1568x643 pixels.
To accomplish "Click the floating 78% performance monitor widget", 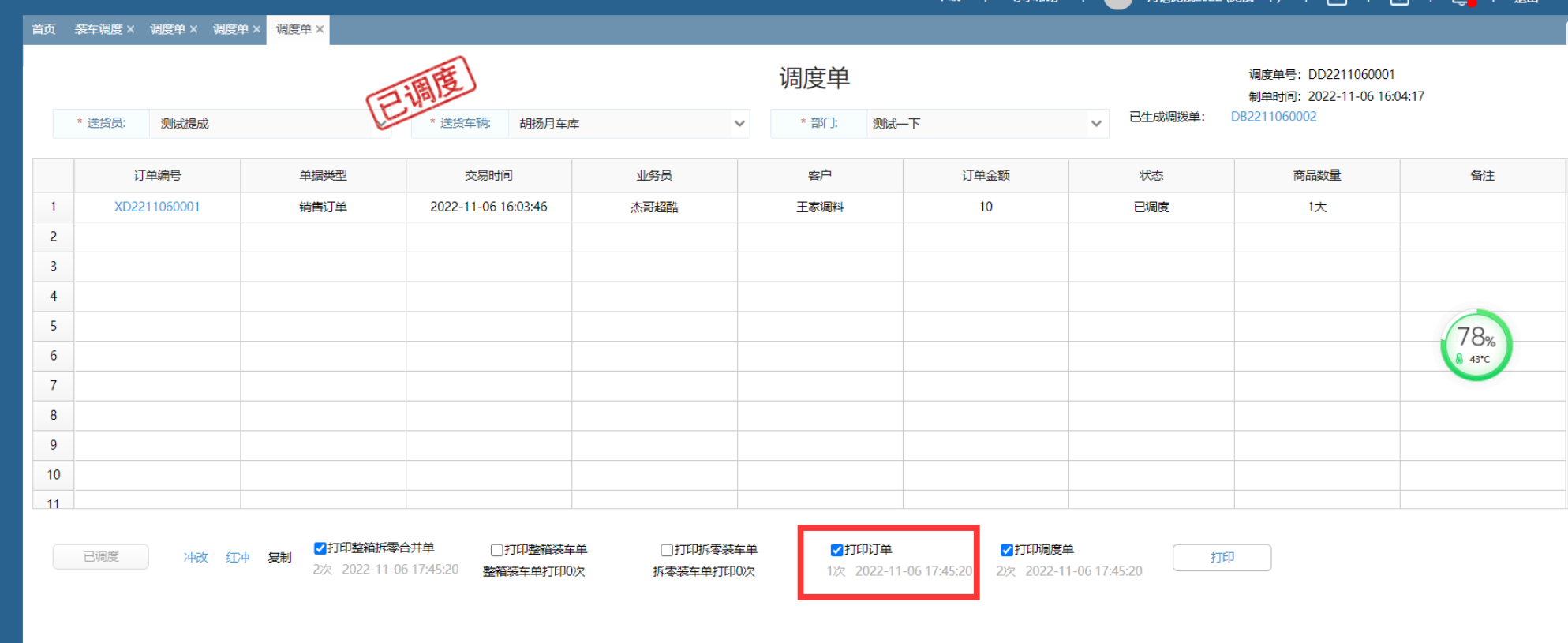I will 1476,346.
